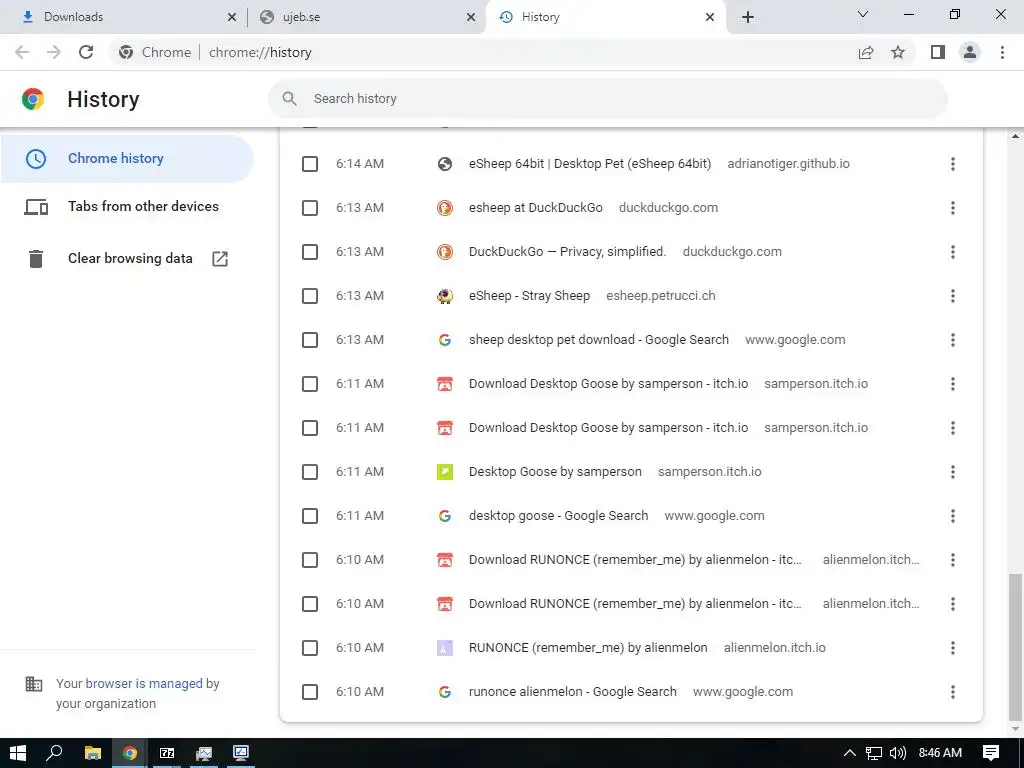The image size is (1024, 768).
Task: Open Desktop Goose by samperson link
Action: click(x=555, y=472)
